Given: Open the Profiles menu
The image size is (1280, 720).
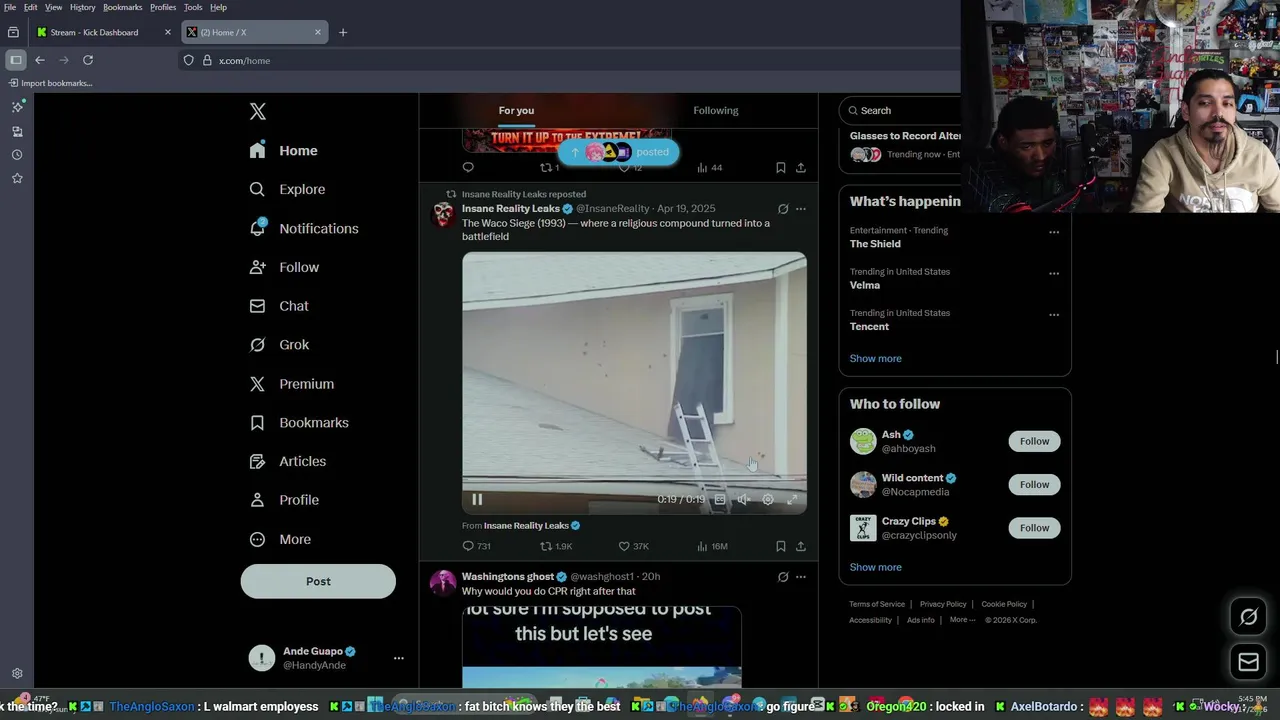Looking at the screenshot, I should click(163, 7).
